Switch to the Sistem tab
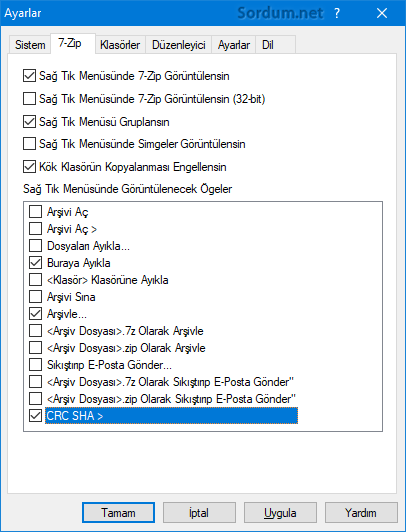406x532 pixels. tap(30, 45)
